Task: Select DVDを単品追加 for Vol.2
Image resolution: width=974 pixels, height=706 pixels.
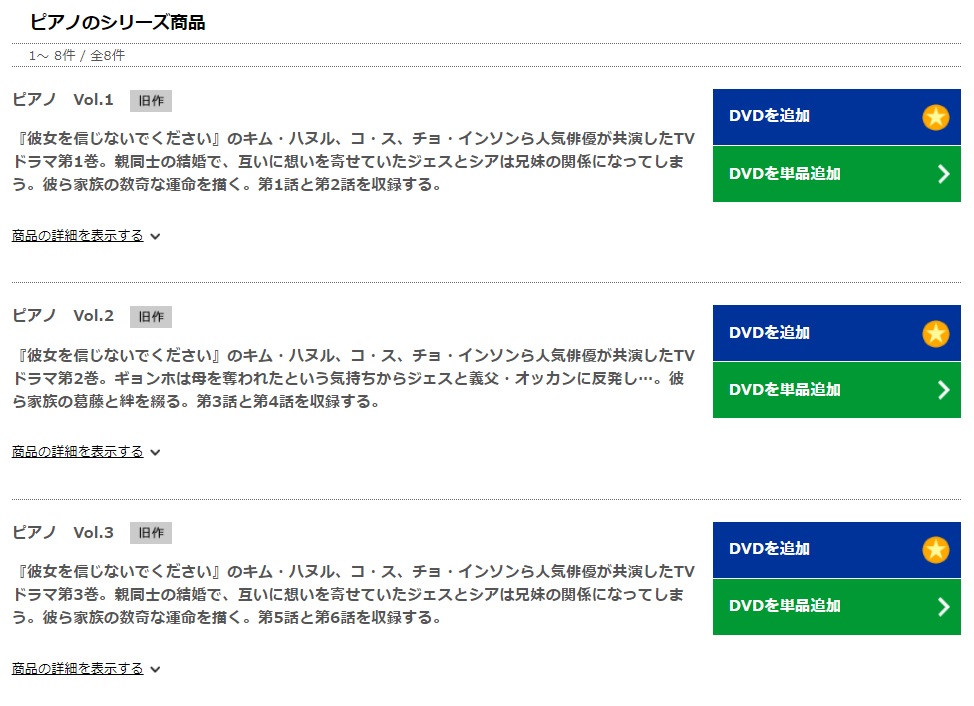Action: tap(837, 390)
